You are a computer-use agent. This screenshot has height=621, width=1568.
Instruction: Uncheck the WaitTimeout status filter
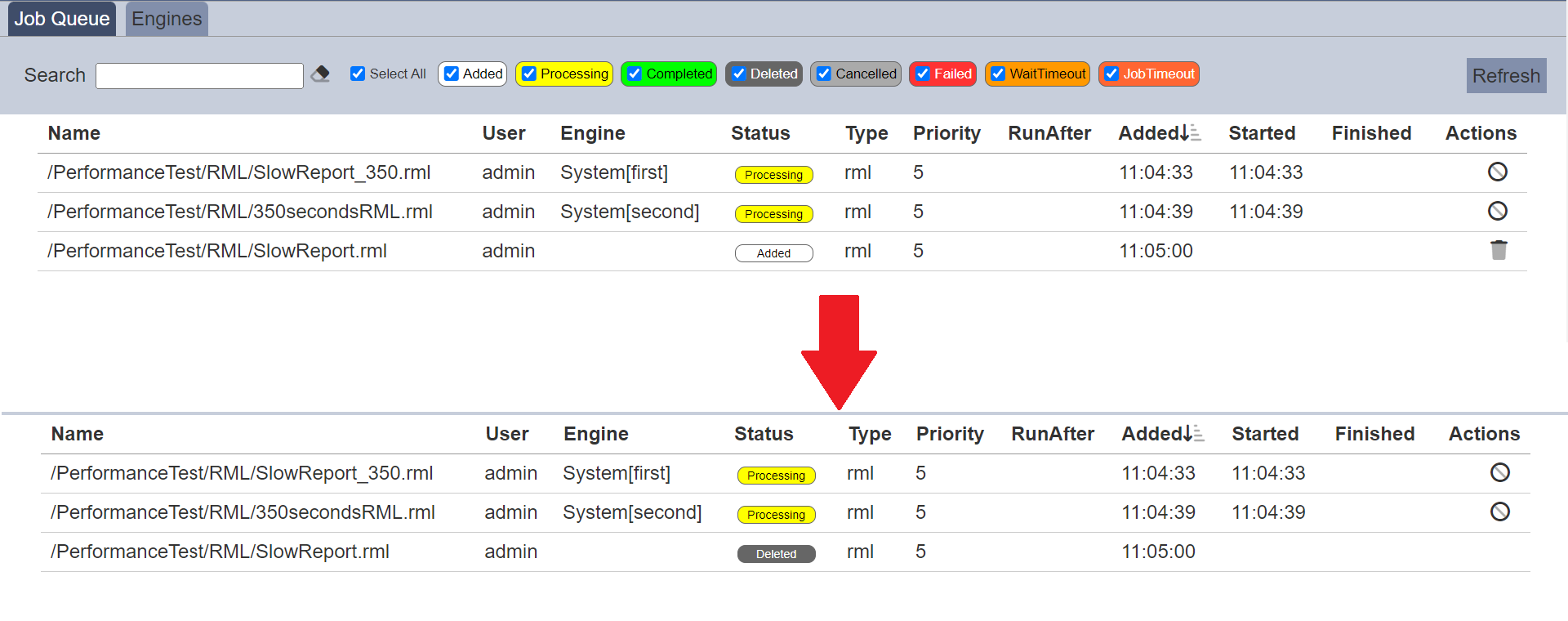[x=998, y=74]
